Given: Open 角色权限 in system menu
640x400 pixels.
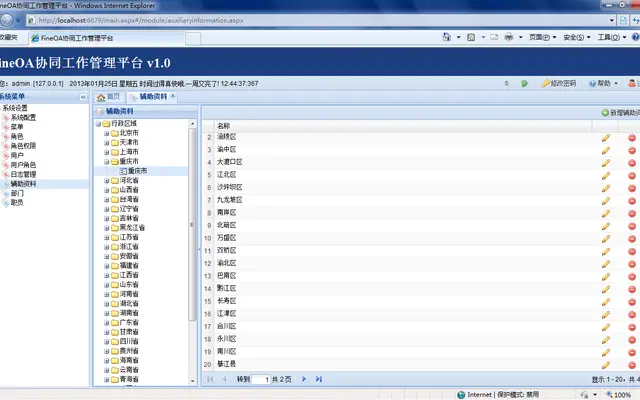Looking at the screenshot, I should point(23,146).
